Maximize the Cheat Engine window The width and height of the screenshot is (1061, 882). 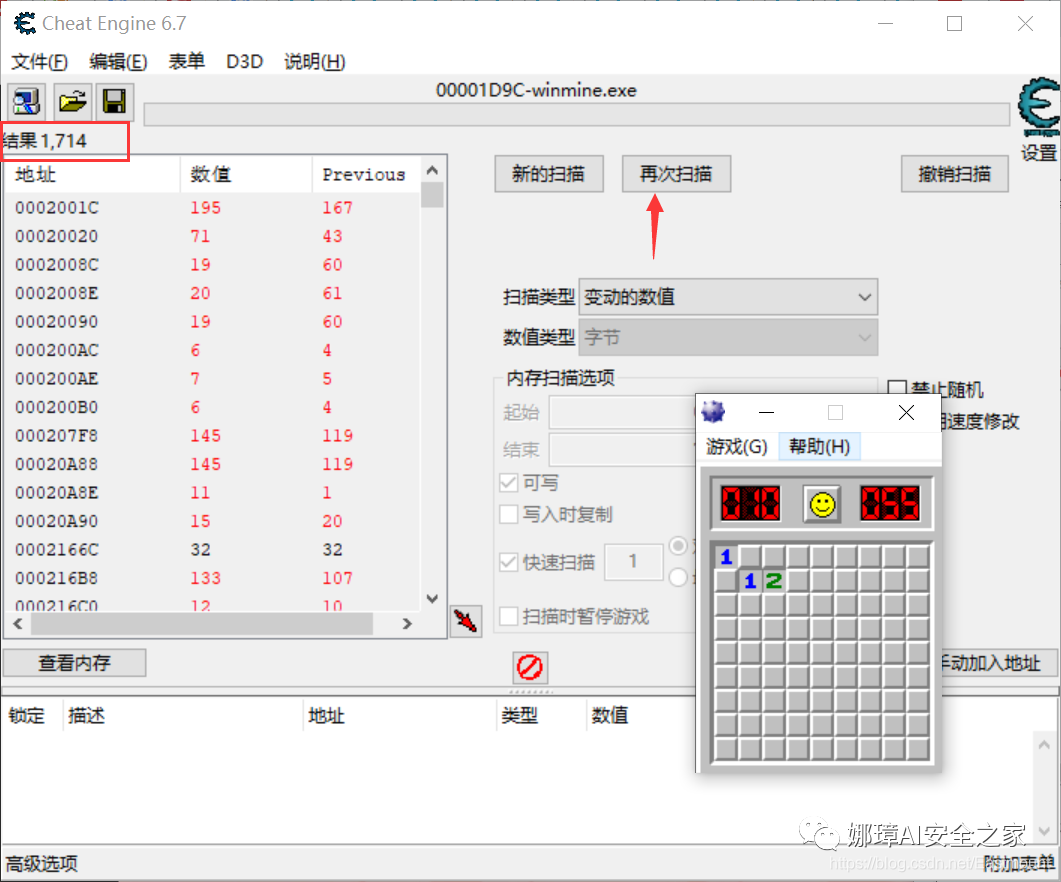pos(954,24)
